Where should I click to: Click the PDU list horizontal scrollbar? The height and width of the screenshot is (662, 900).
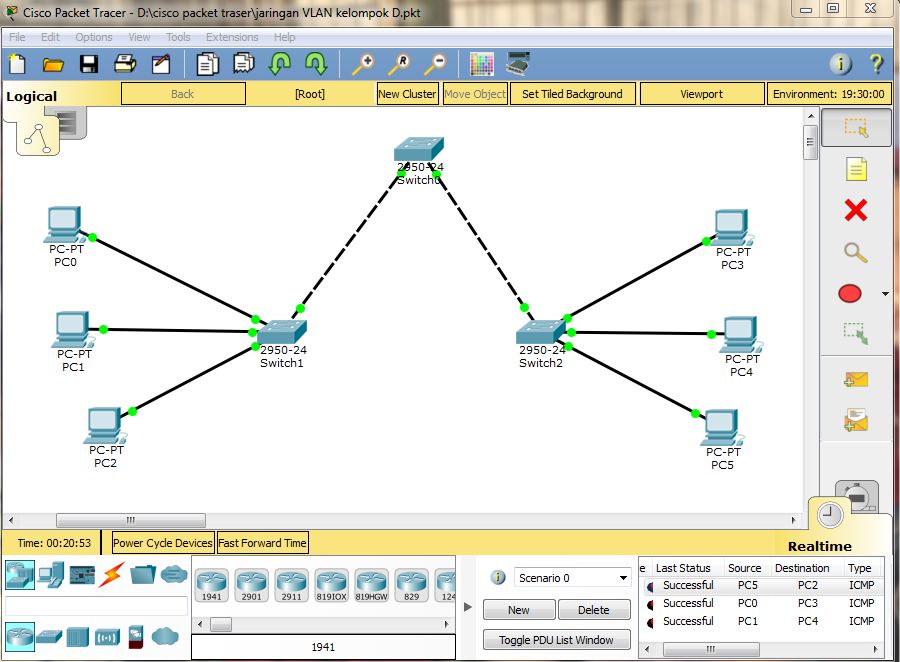pyautogui.click(x=711, y=649)
